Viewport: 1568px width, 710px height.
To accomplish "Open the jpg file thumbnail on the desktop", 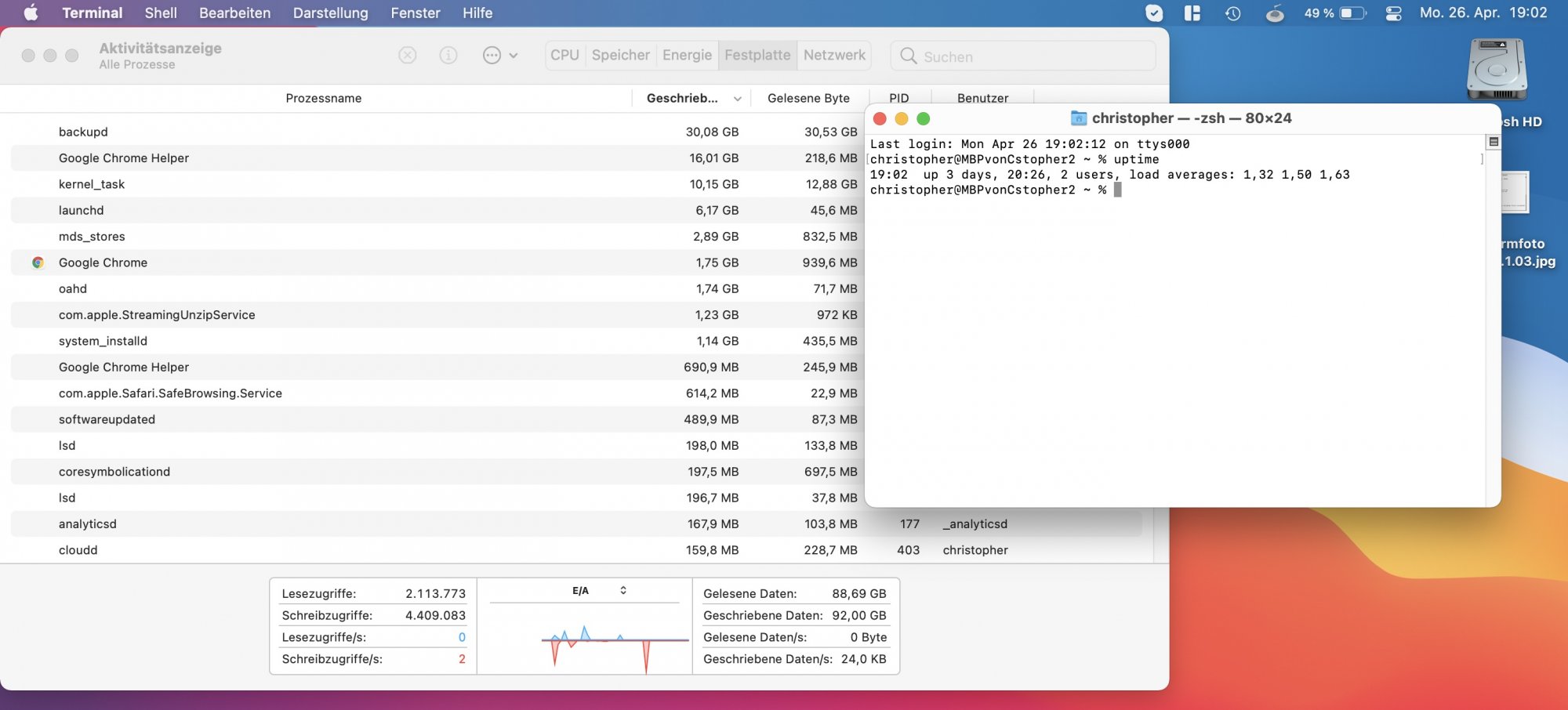I will (x=1515, y=193).
